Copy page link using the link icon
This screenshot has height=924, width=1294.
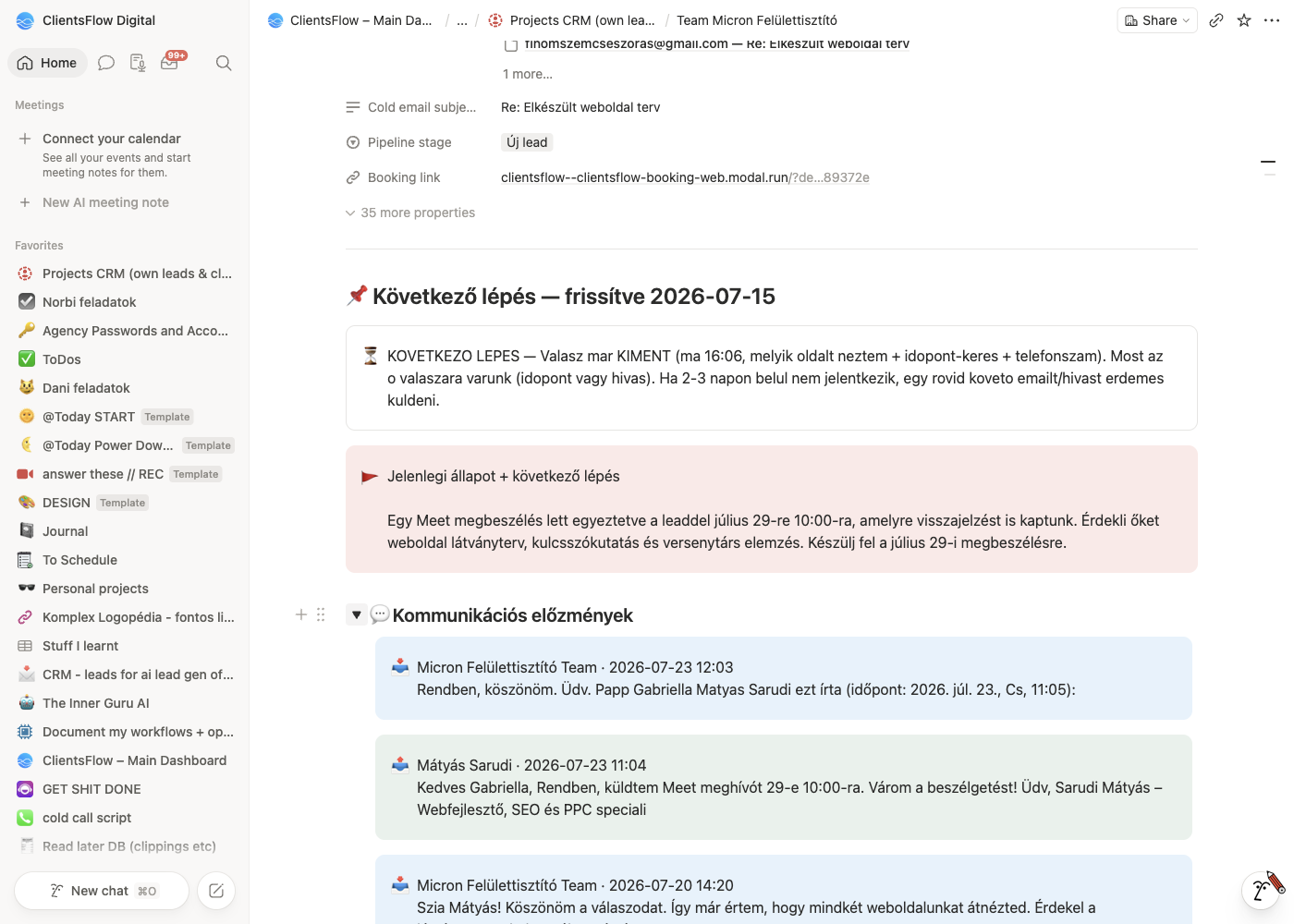pyautogui.click(x=1216, y=20)
